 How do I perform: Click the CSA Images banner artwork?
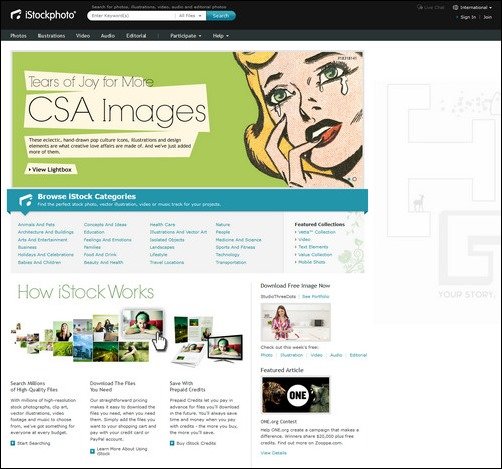click(188, 119)
